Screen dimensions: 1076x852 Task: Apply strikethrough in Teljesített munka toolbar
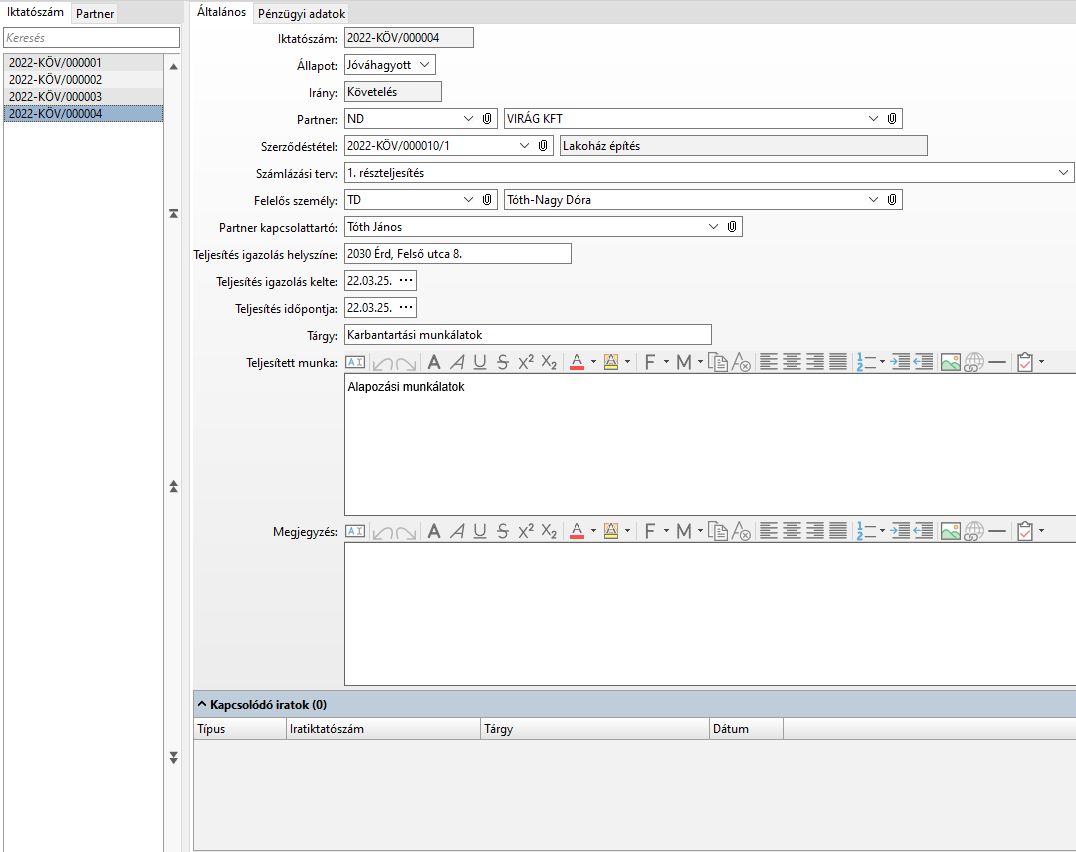click(503, 362)
